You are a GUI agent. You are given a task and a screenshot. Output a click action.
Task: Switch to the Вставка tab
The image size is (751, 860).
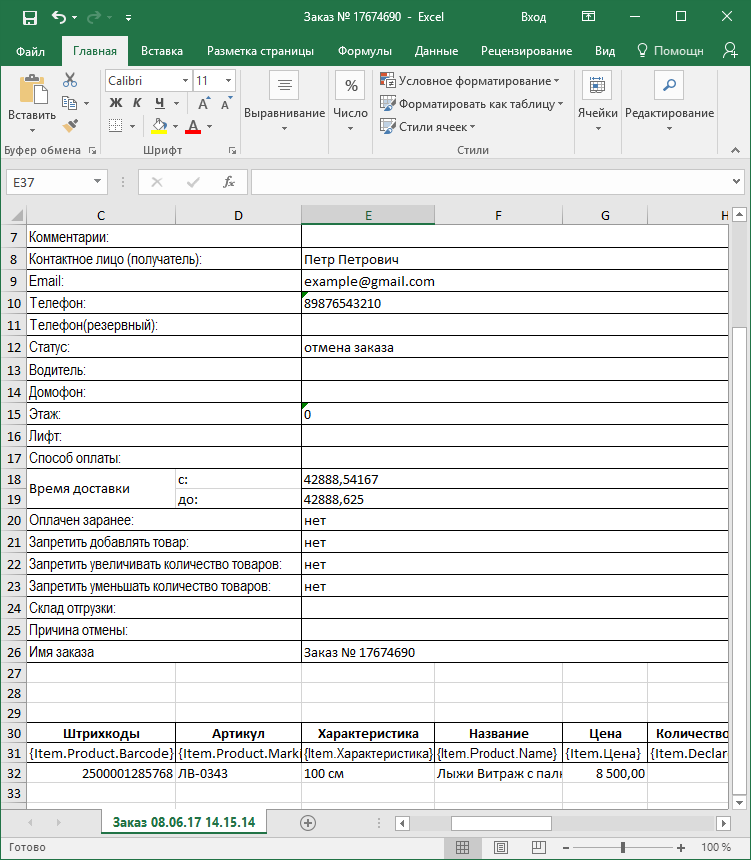tap(162, 51)
